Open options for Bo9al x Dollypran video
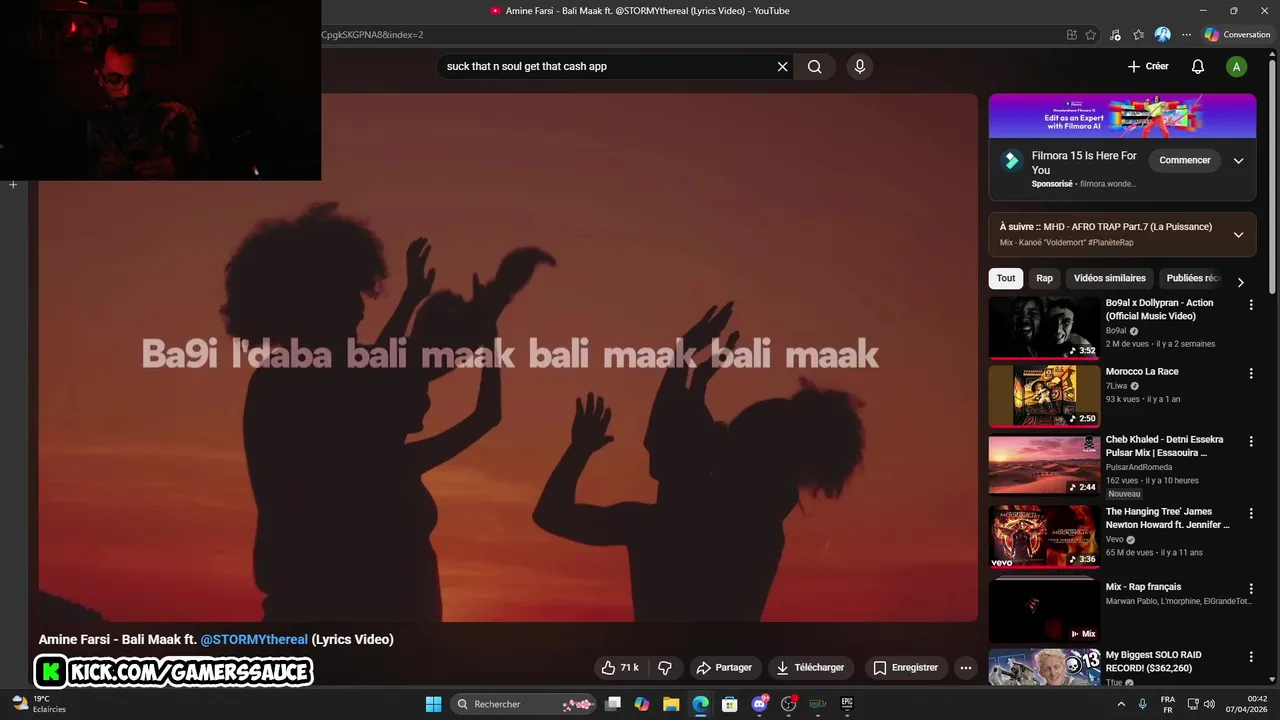 (x=1251, y=305)
